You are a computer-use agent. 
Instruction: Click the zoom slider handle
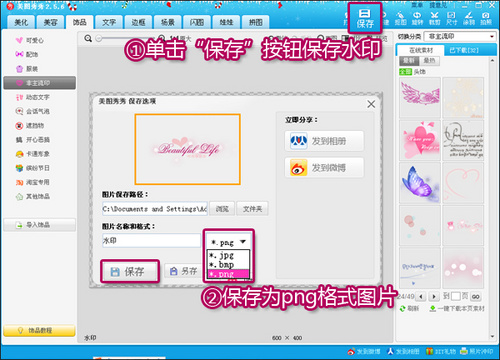pos(99,39)
